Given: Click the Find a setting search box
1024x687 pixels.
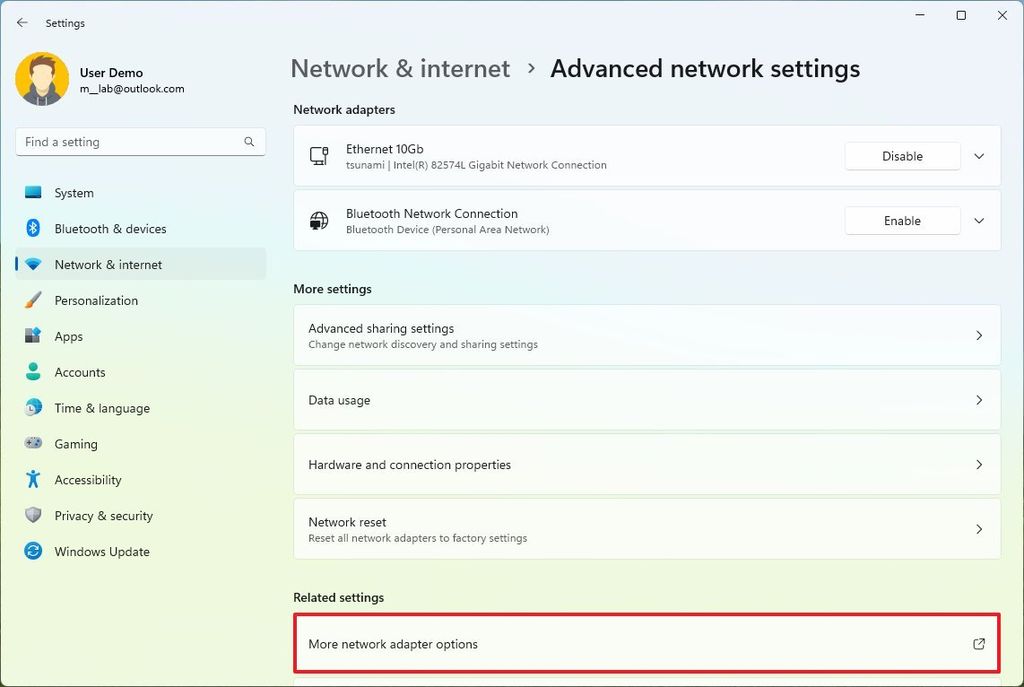Looking at the screenshot, I should tap(140, 142).
